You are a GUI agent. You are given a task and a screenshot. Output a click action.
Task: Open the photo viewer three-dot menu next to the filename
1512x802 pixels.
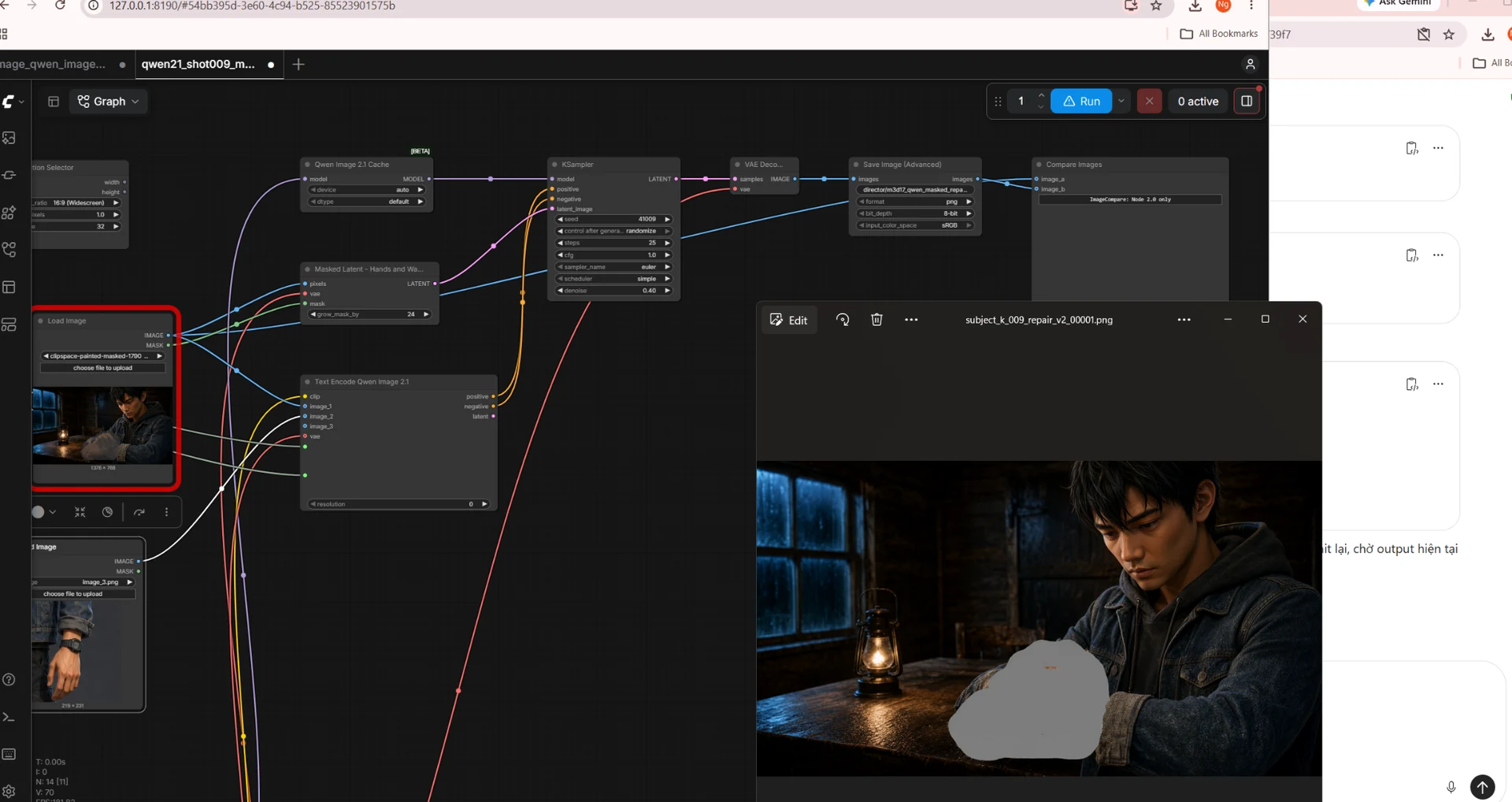point(1184,320)
